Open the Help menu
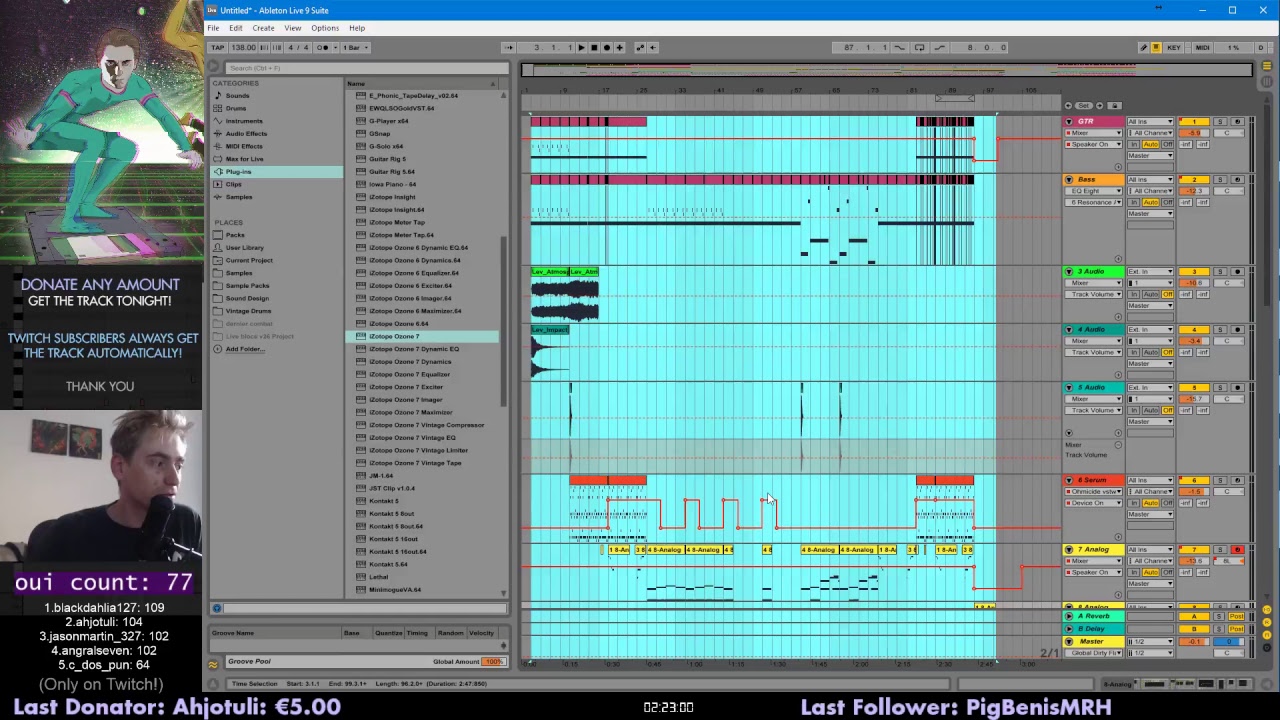Screen dimensions: 1280x720 coord(357,28)
